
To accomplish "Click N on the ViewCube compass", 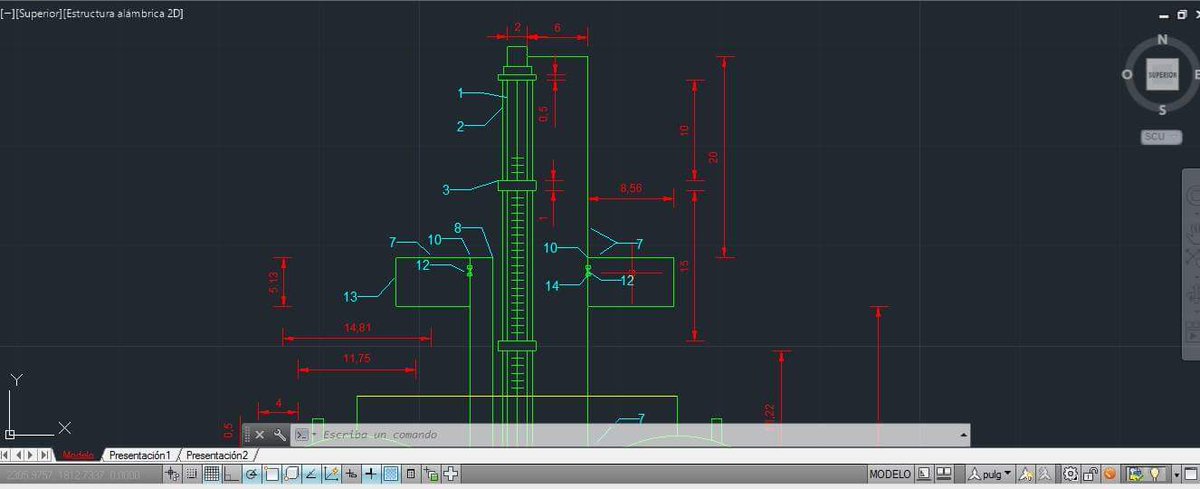I will pos(1162,40).
